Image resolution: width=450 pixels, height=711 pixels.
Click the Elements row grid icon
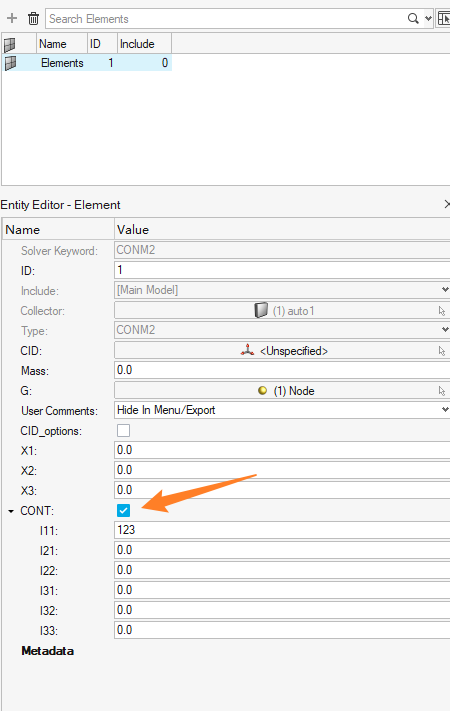[10, 63]
